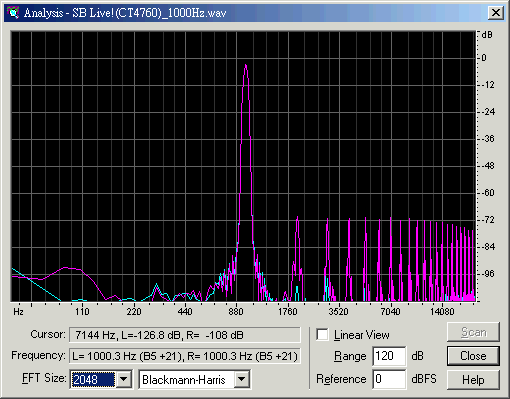Click the Analysis window title bar icon
This screenshot has height=399, width=510.
tap(14, 13)
